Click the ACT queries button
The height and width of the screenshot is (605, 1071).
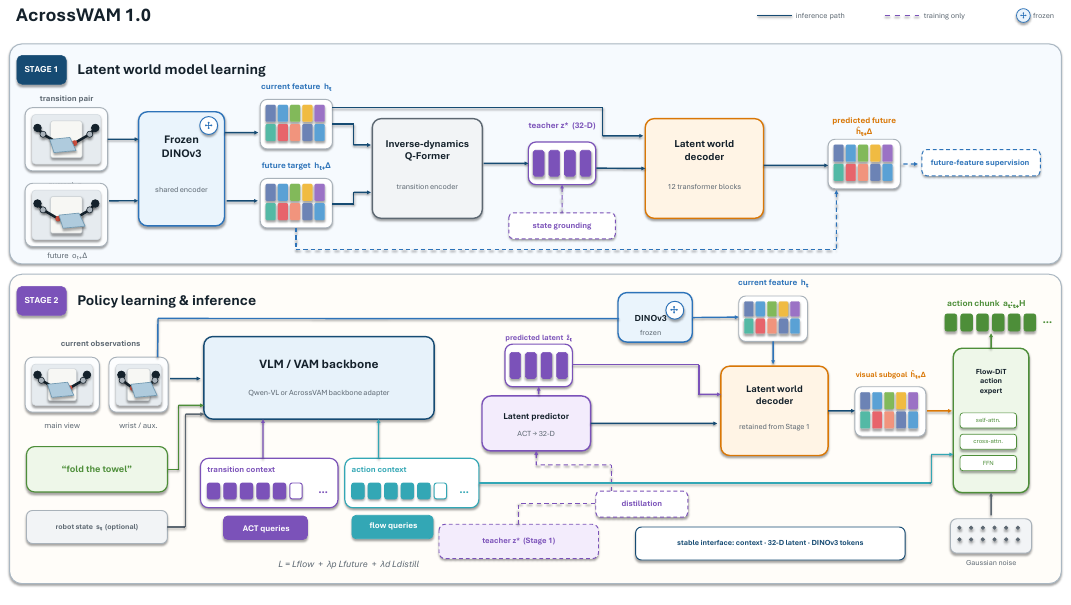[x=266, y=529]
